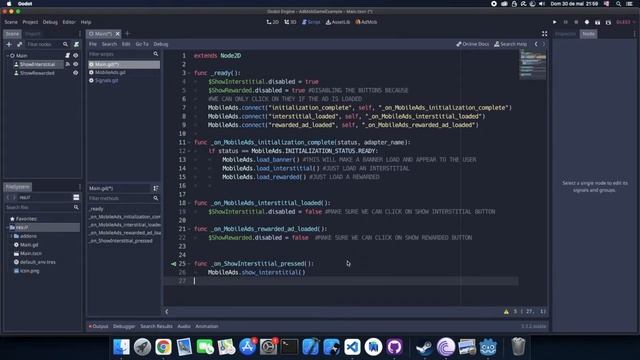Play the edited scene
Image resolution: width=640 pixels, height=360 pixels.
point(598,22)
